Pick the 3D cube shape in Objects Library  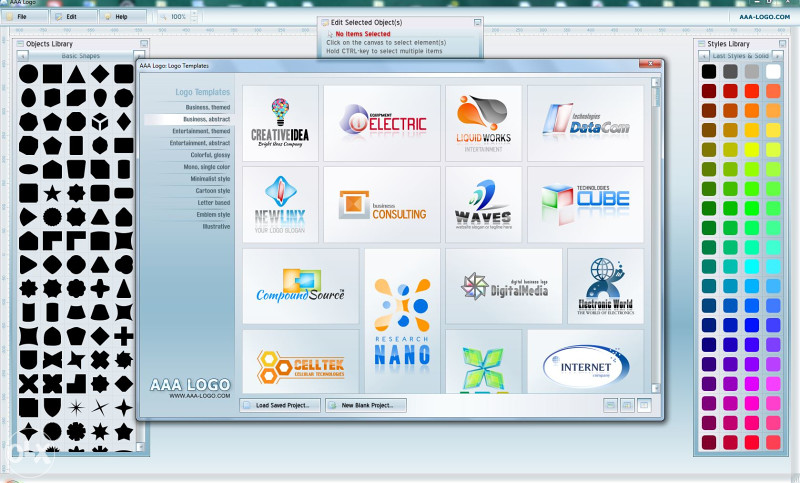100,122
